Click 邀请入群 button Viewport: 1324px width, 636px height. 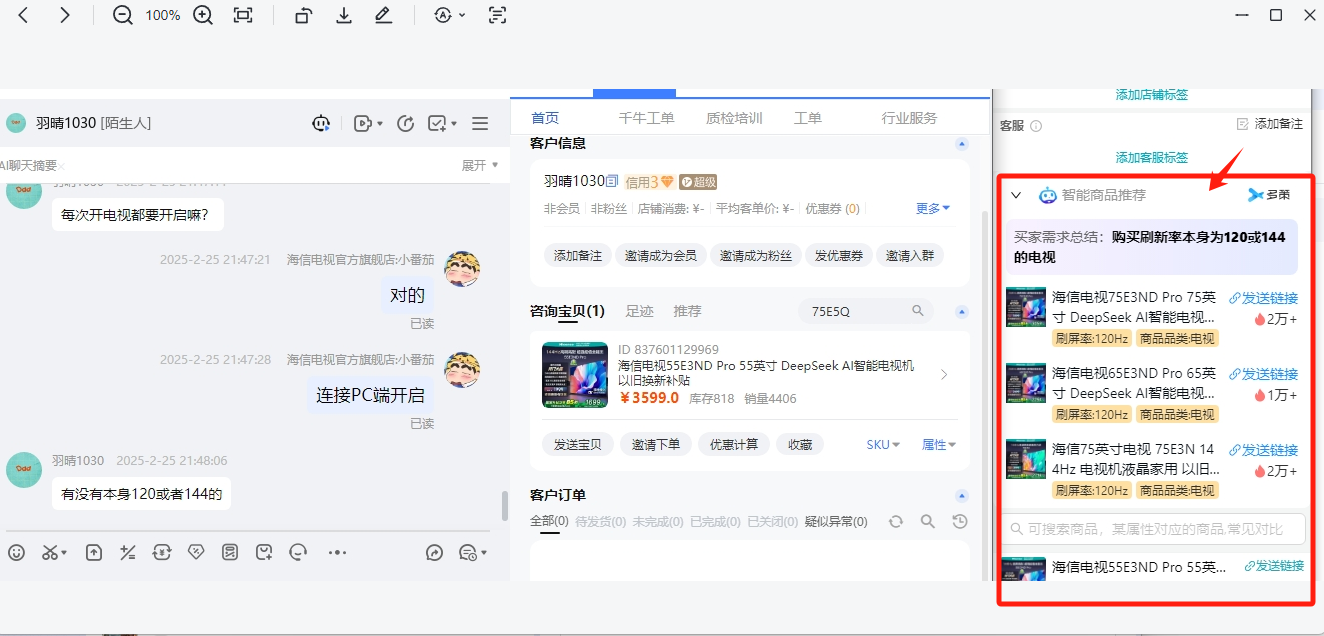[x=910, y=255]
